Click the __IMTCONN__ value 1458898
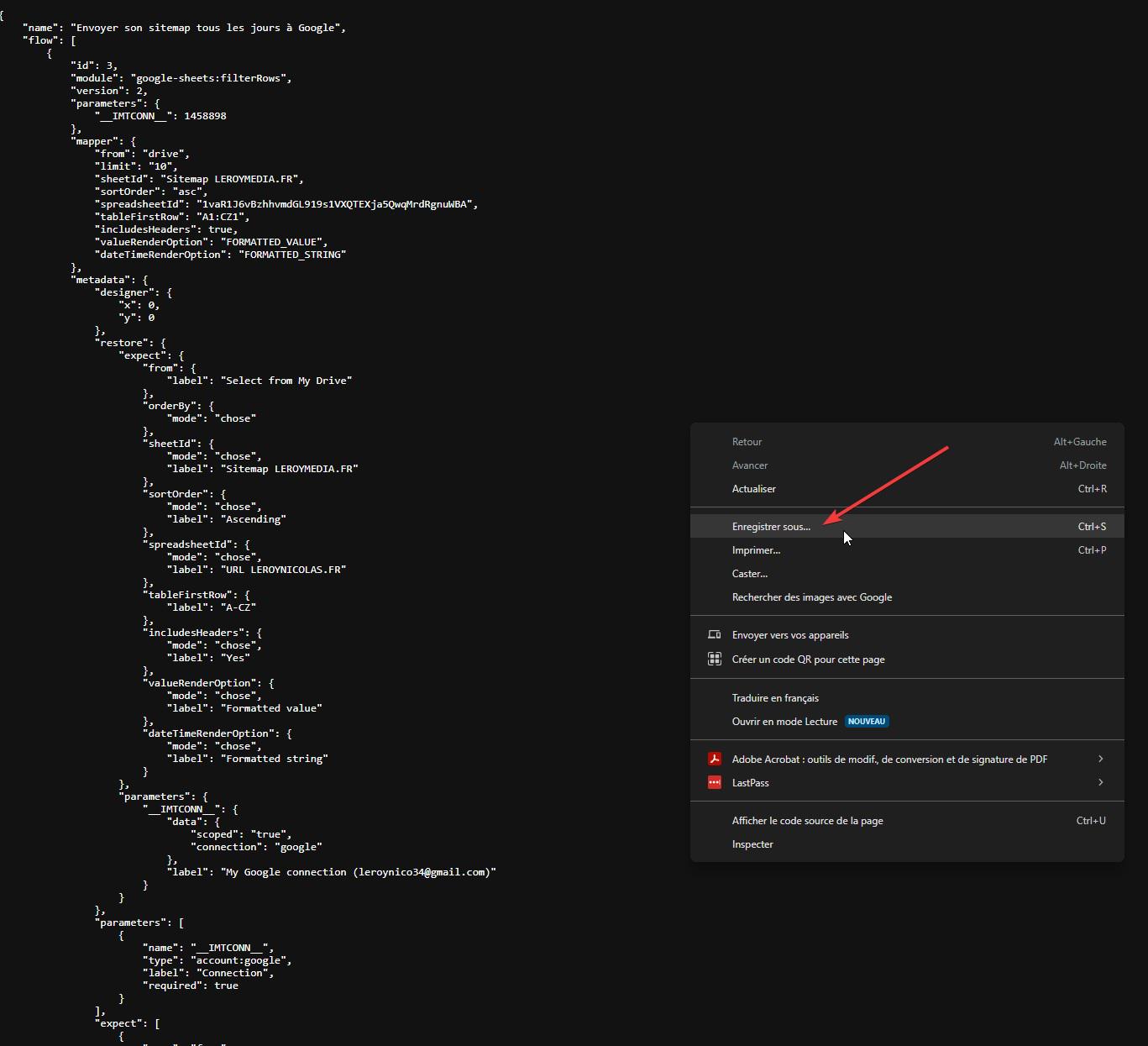This screenshot has height=1046, width=1148. tap(205, 116)
